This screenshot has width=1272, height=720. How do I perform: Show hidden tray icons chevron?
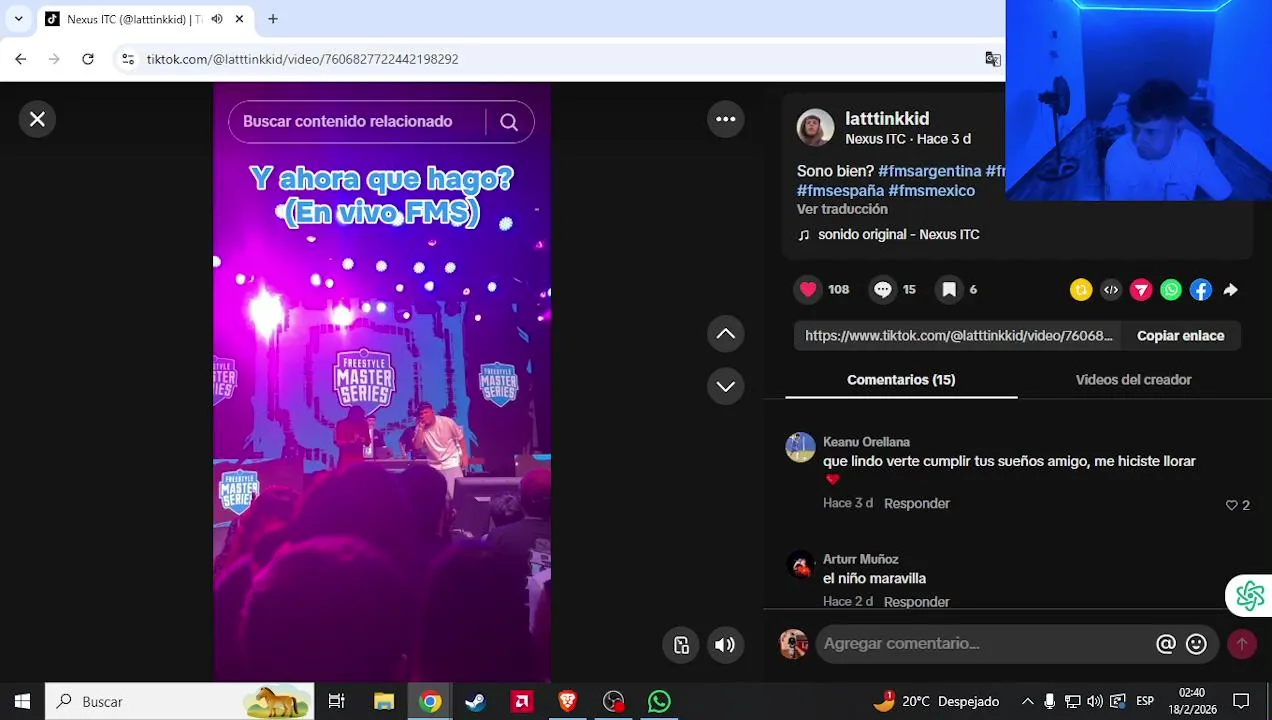pyautogui.click(x=1027, y=702)
